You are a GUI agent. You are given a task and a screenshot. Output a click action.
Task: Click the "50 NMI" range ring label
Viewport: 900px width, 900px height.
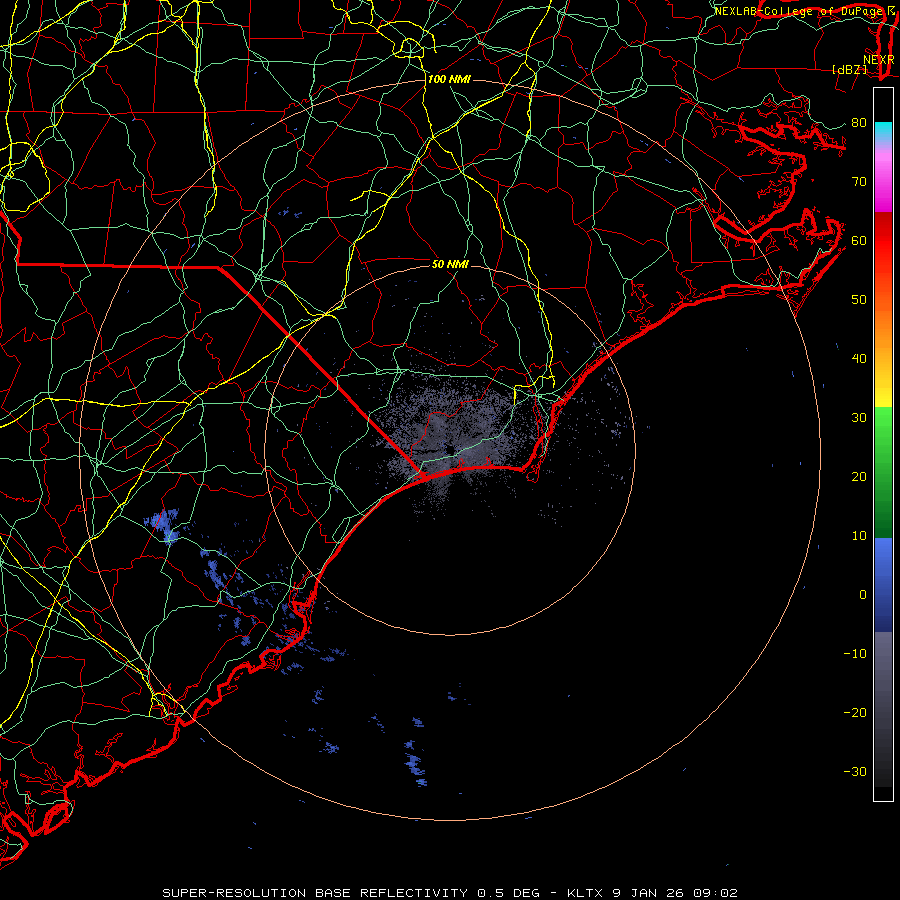tap(450, 264)
